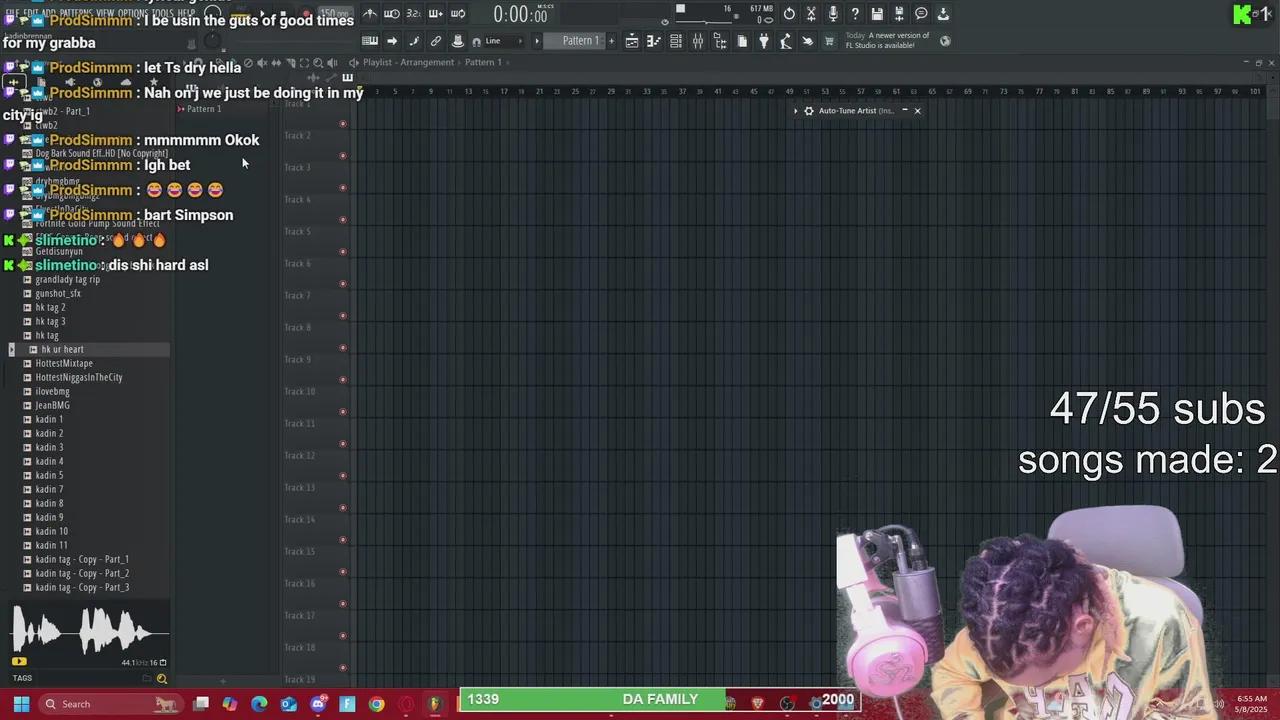Select Pattern 1 in the pattern picker
This screenshot has height=720, width=1280.
point(204,109)
